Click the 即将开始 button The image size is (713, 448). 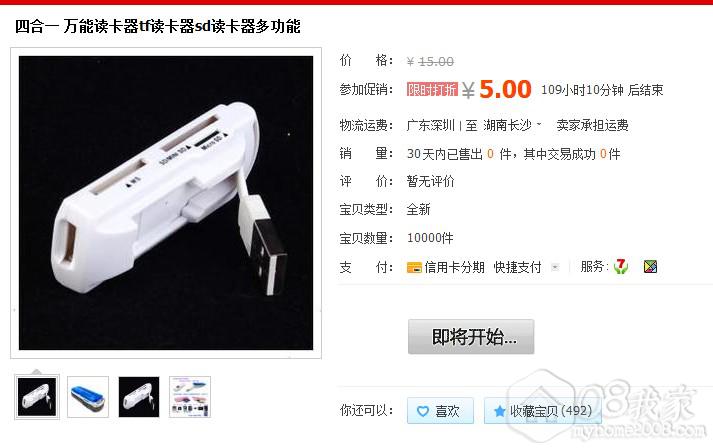click(471, 337)
